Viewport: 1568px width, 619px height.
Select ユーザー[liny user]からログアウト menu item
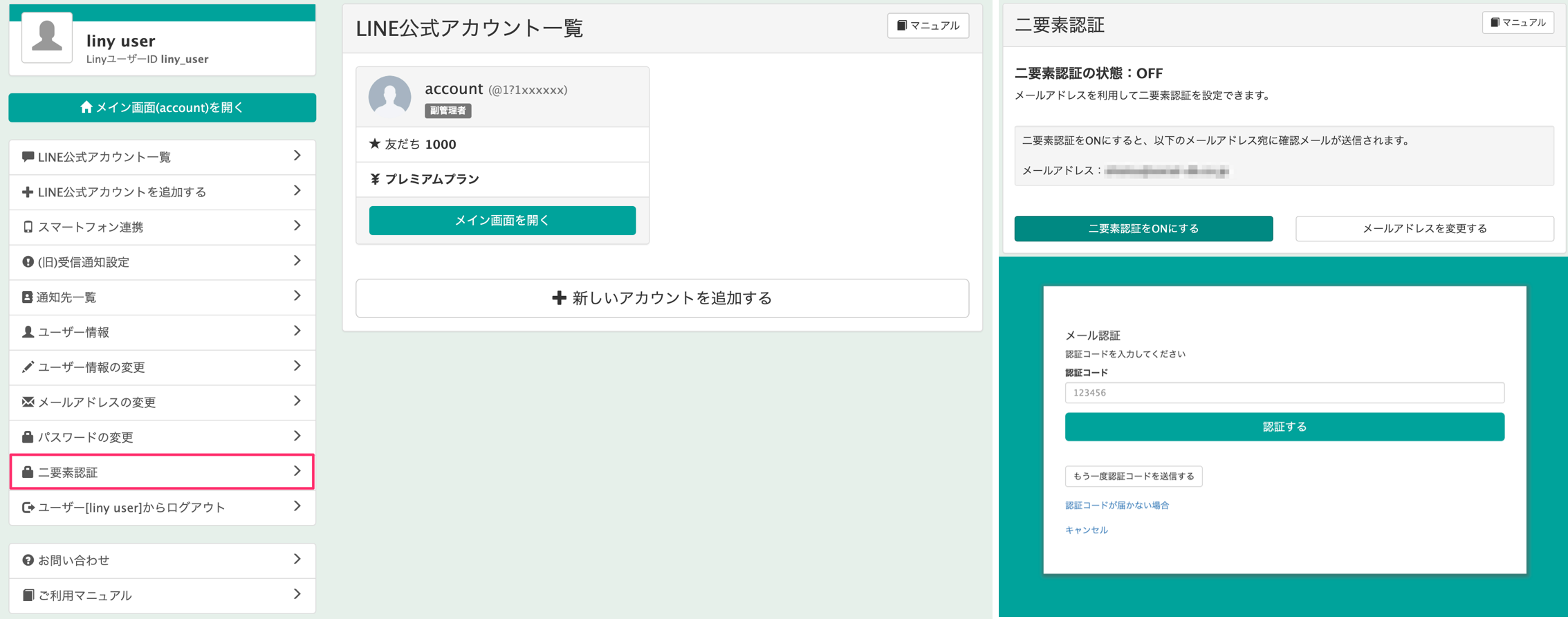[163, 507]
